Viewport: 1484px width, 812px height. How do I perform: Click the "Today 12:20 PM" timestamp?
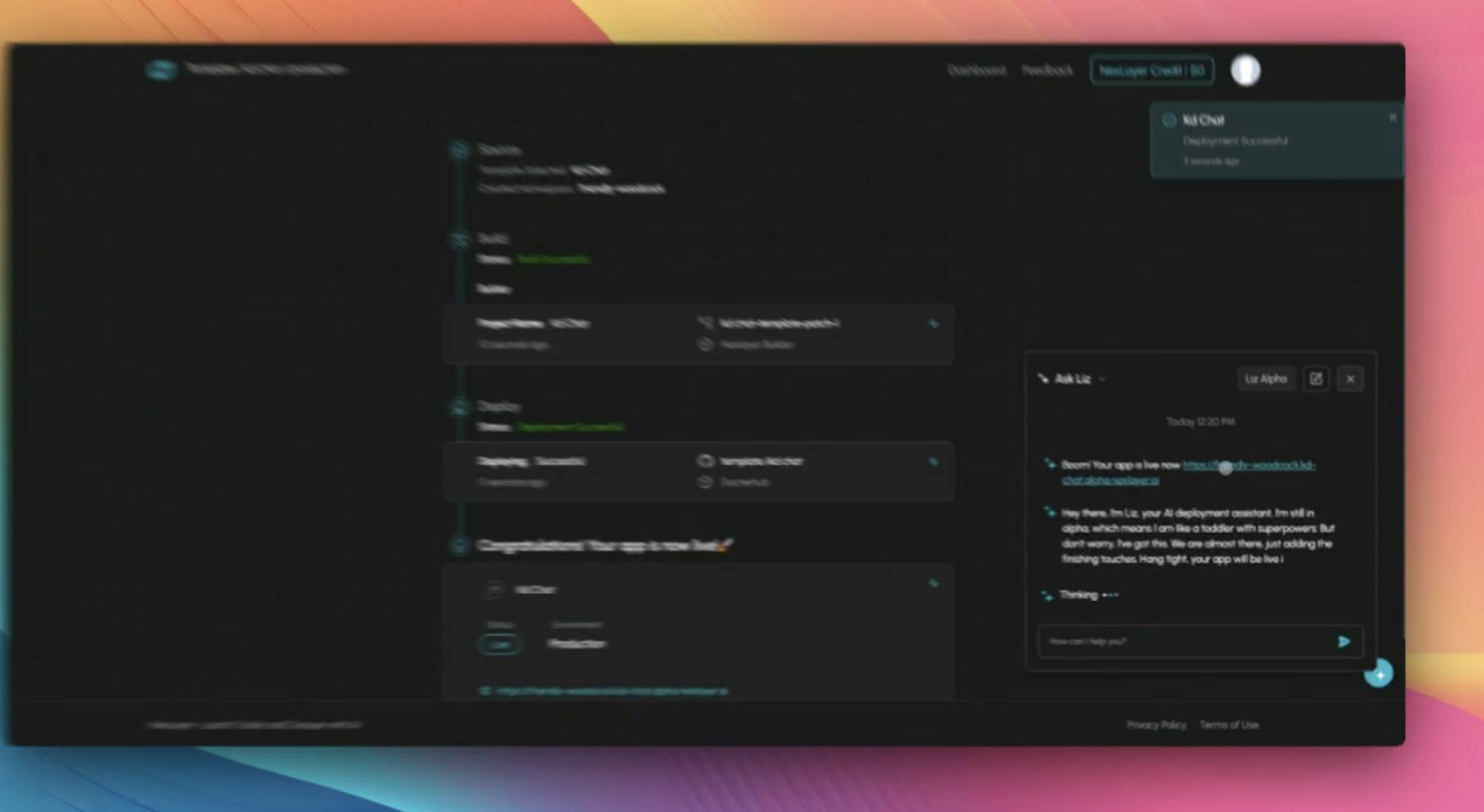point(1201,422)
